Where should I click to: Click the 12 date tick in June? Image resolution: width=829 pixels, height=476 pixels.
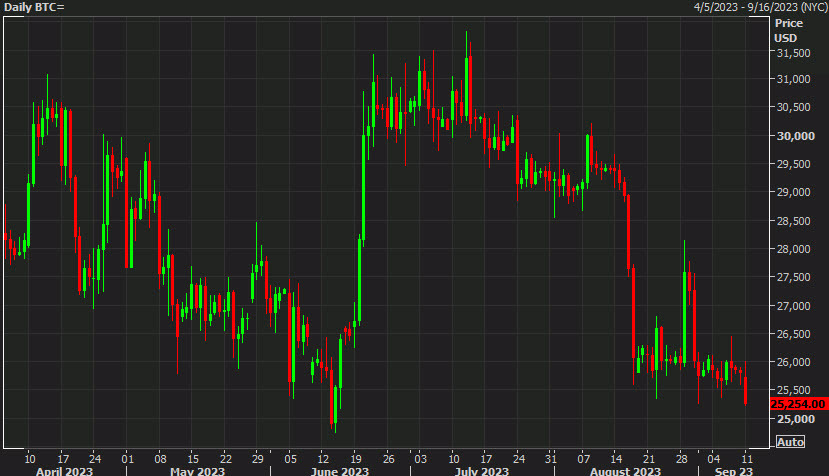click(x=323, y=459)
